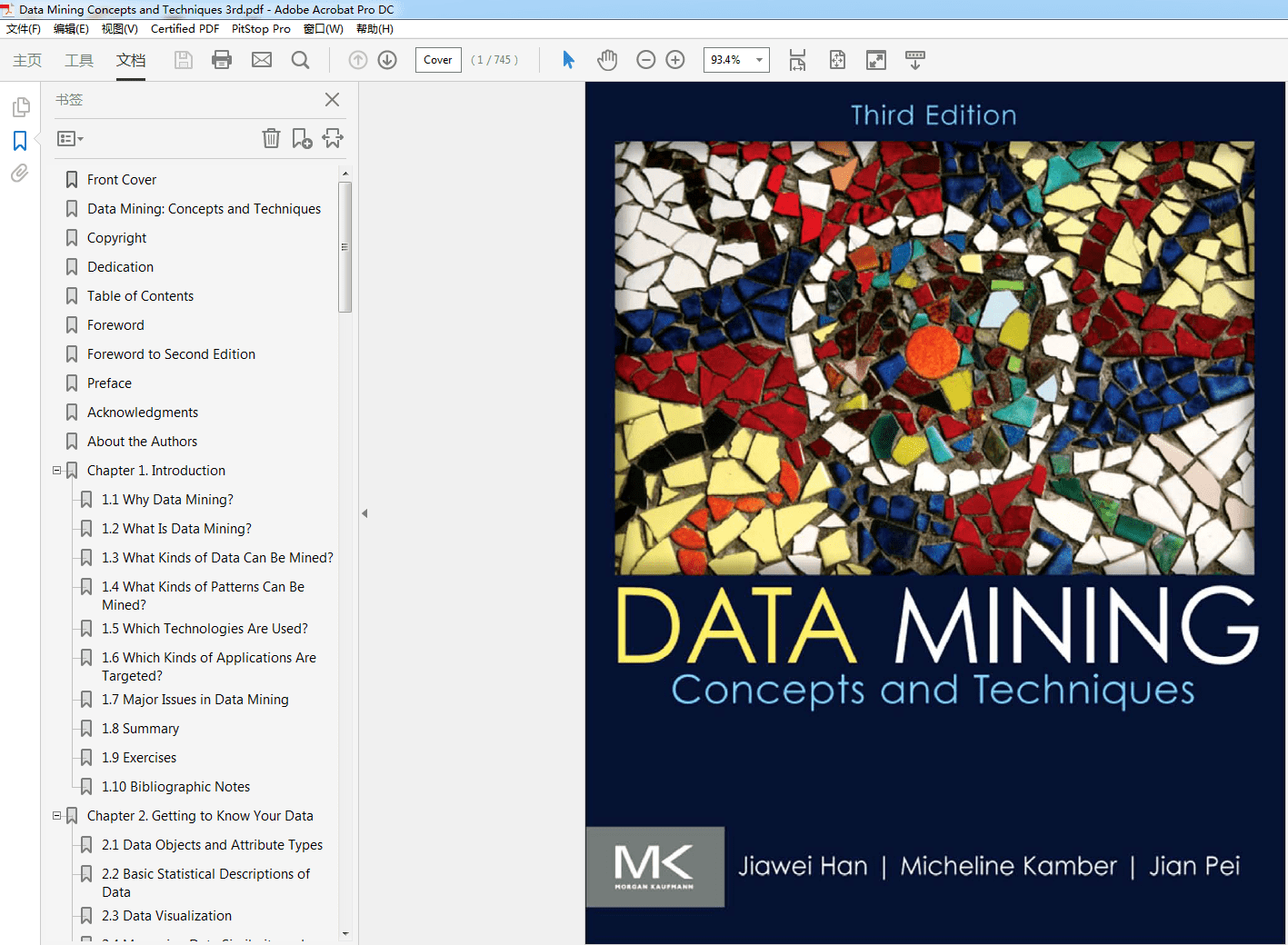Collapse Chapter 1. Introduction bookmark tree

point(56,470)
